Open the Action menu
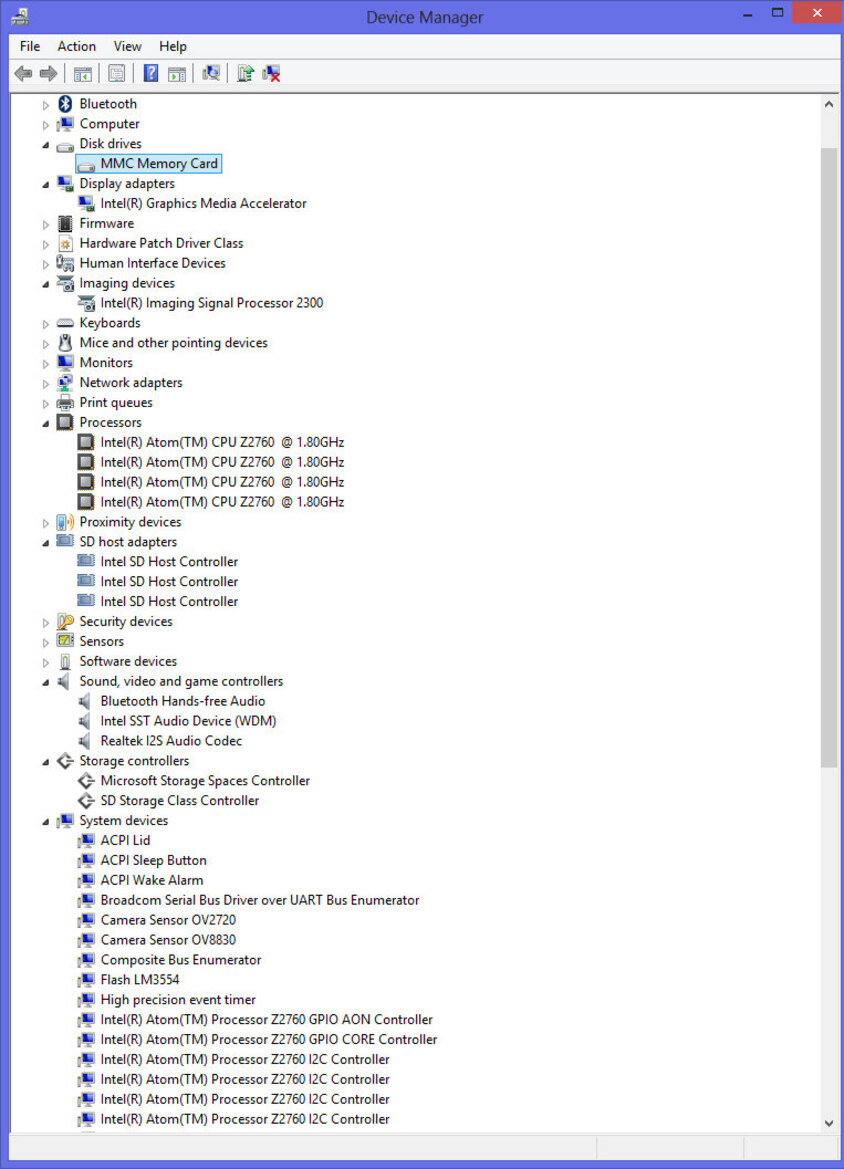The height and width of the screenshot is (1169, 844). coord(77,46)
